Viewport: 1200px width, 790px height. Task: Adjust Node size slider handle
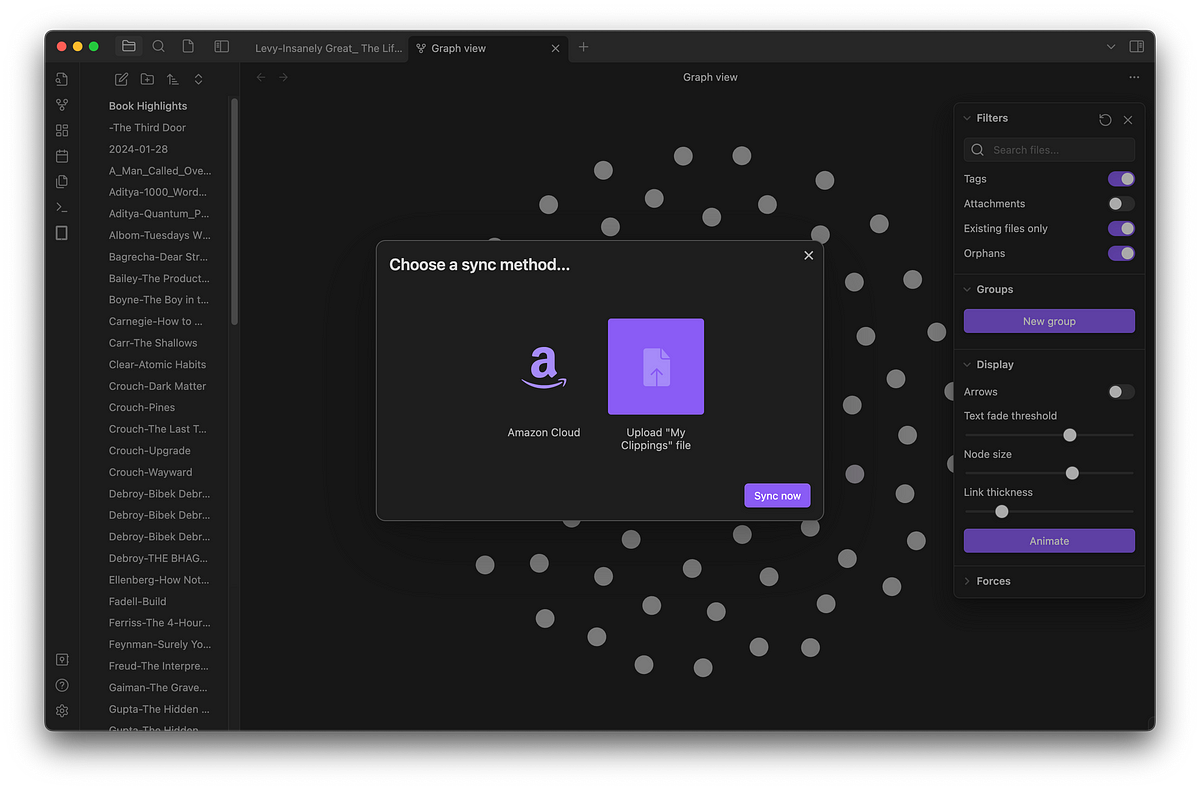point(1072,473)
